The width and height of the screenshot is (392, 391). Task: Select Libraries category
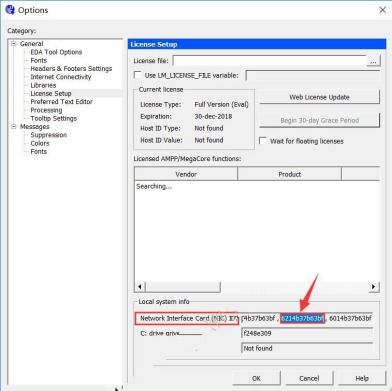[x=43, y=85]
